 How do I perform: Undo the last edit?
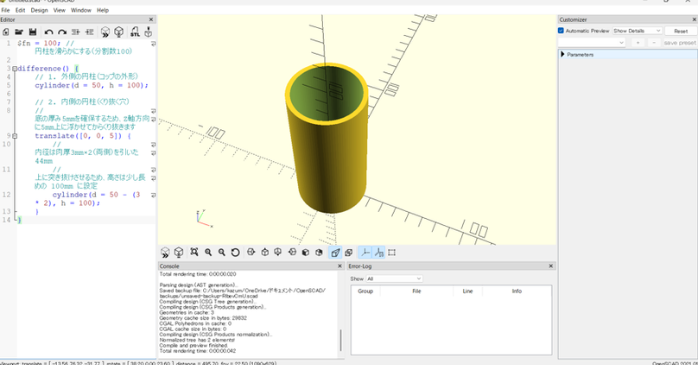[x=49, y=32]
